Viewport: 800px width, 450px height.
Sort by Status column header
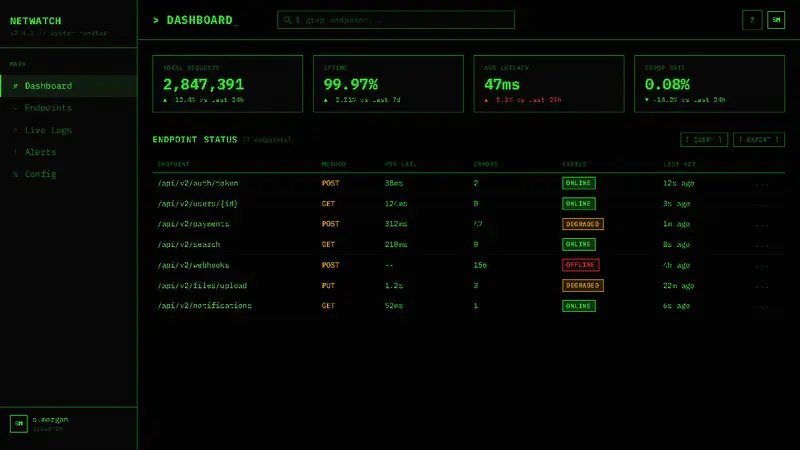click(574, 164)
